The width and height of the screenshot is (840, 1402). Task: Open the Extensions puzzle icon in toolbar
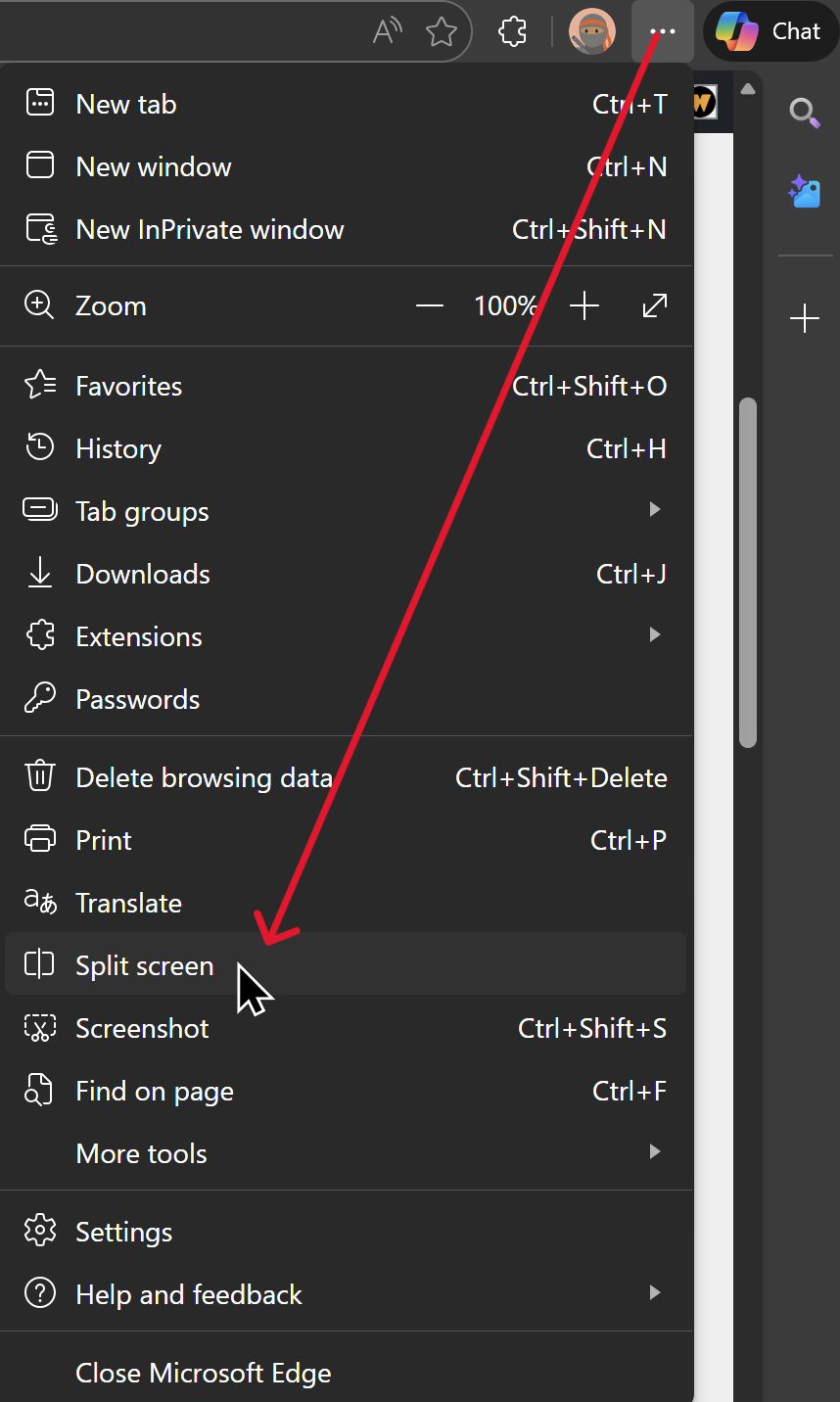click(x=513, y=31)
